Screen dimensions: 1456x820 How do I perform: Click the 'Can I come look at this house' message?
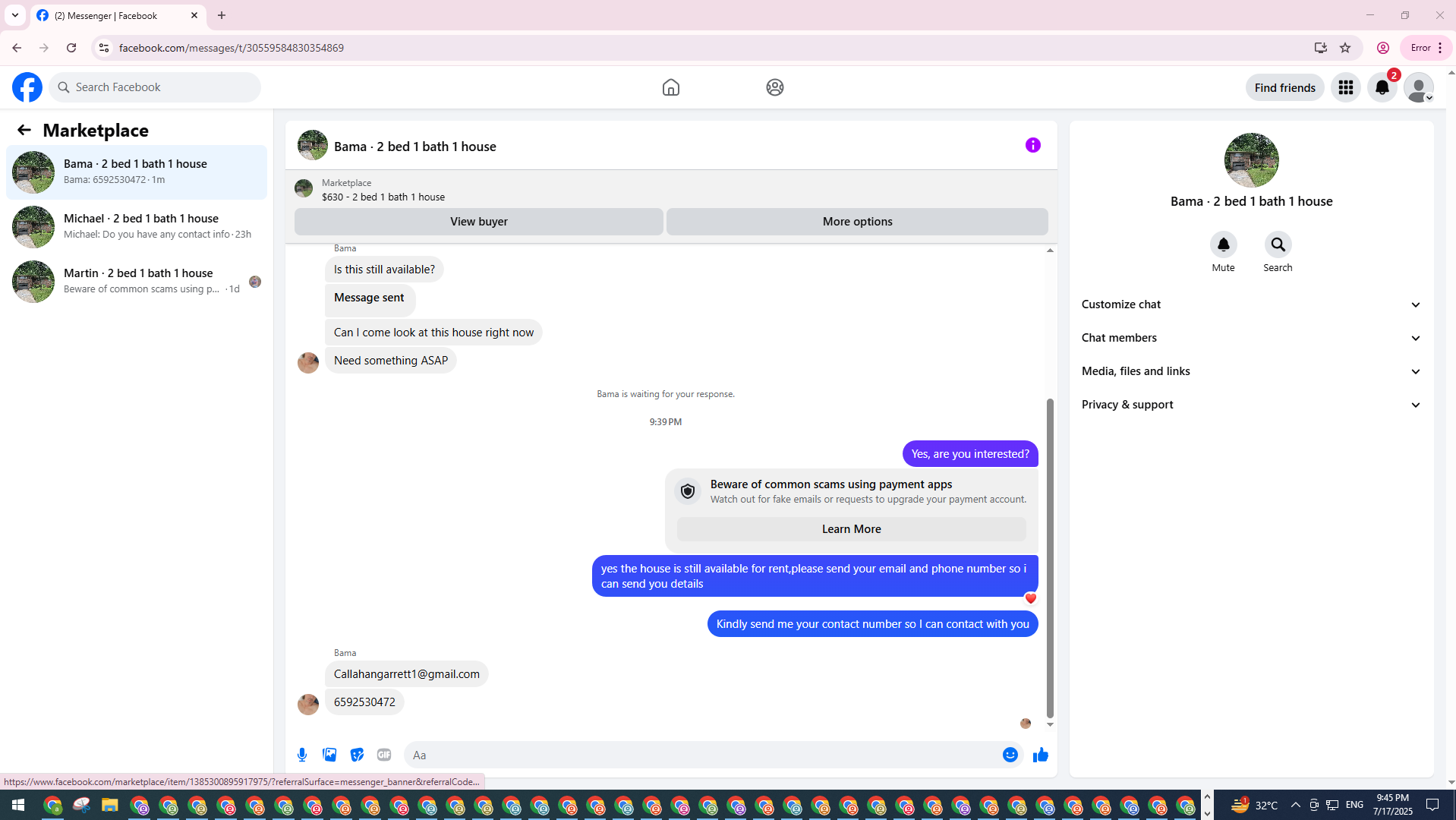[x=433, y=333]
